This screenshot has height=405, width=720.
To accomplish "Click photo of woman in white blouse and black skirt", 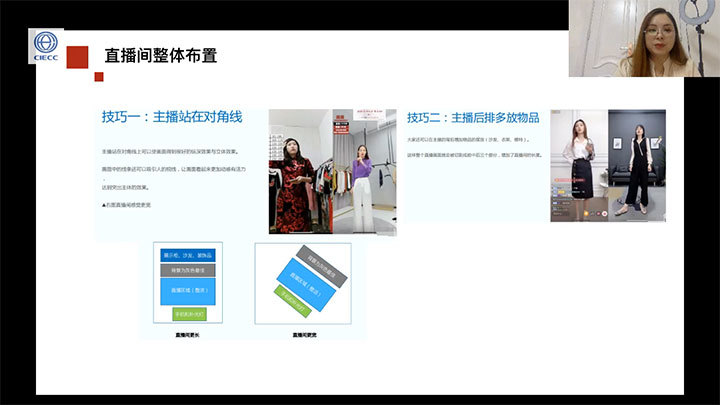I will 579,165.
